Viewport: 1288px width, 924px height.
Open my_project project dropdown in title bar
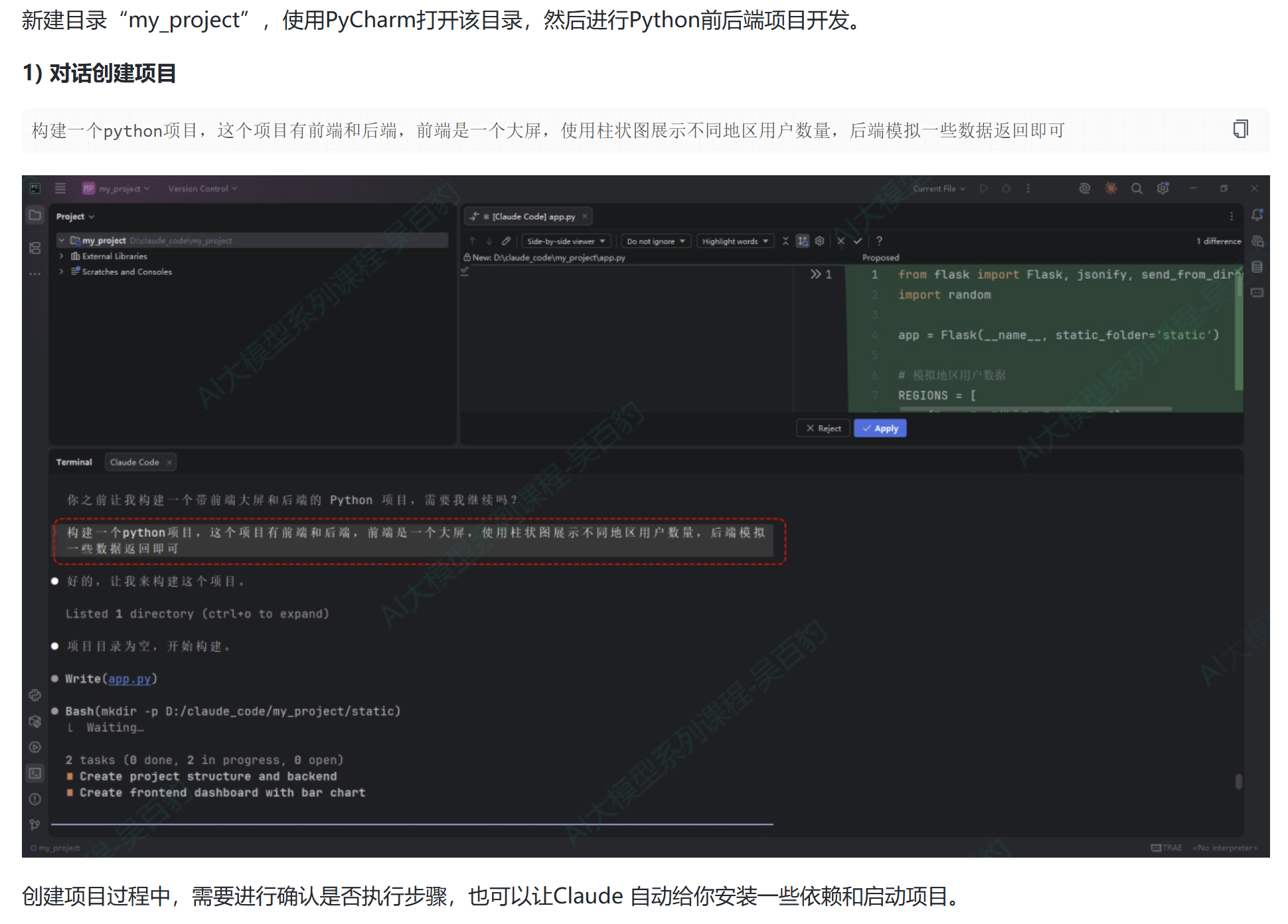pyautogui.click(x=117, y=189)
